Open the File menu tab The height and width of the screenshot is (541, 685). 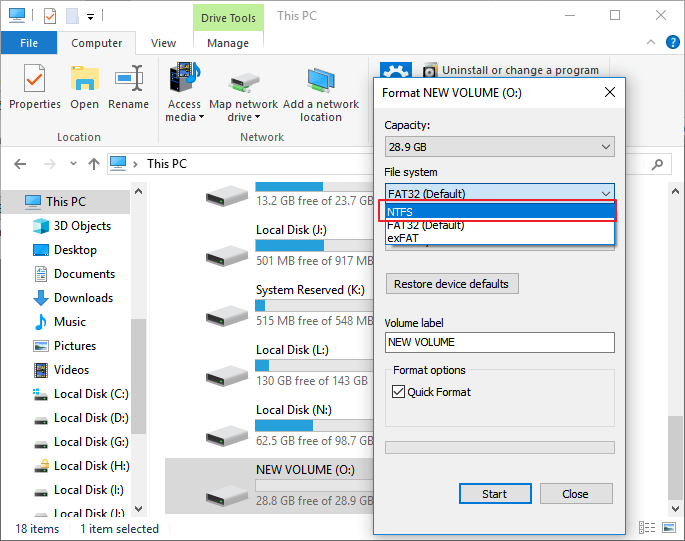(x=29, y=43)
